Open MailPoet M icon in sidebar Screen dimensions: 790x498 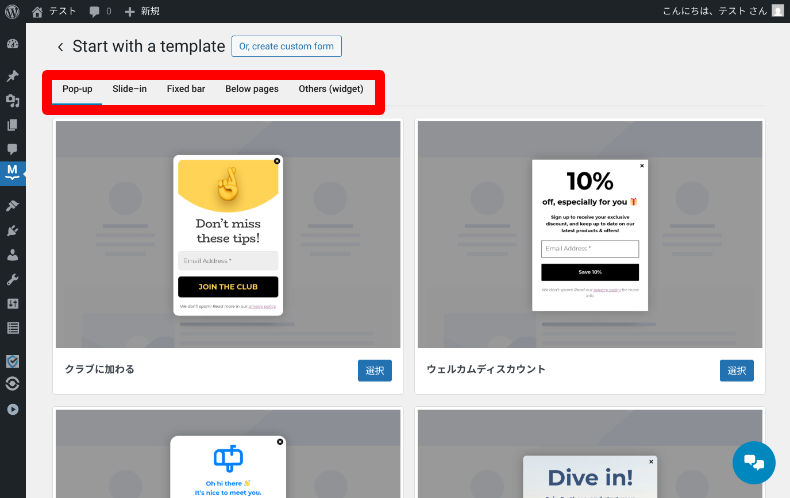[13, 173]
